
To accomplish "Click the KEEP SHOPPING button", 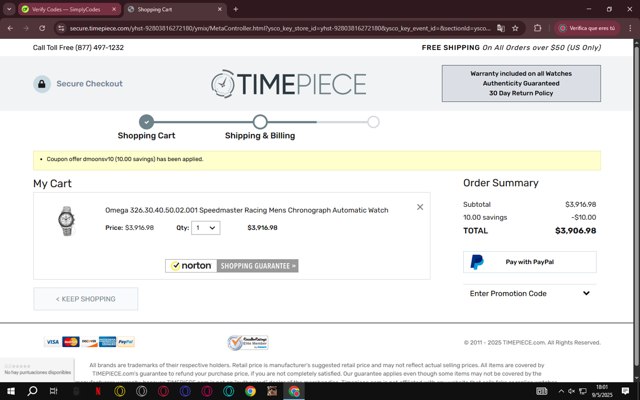I will (x=86, y=299).
